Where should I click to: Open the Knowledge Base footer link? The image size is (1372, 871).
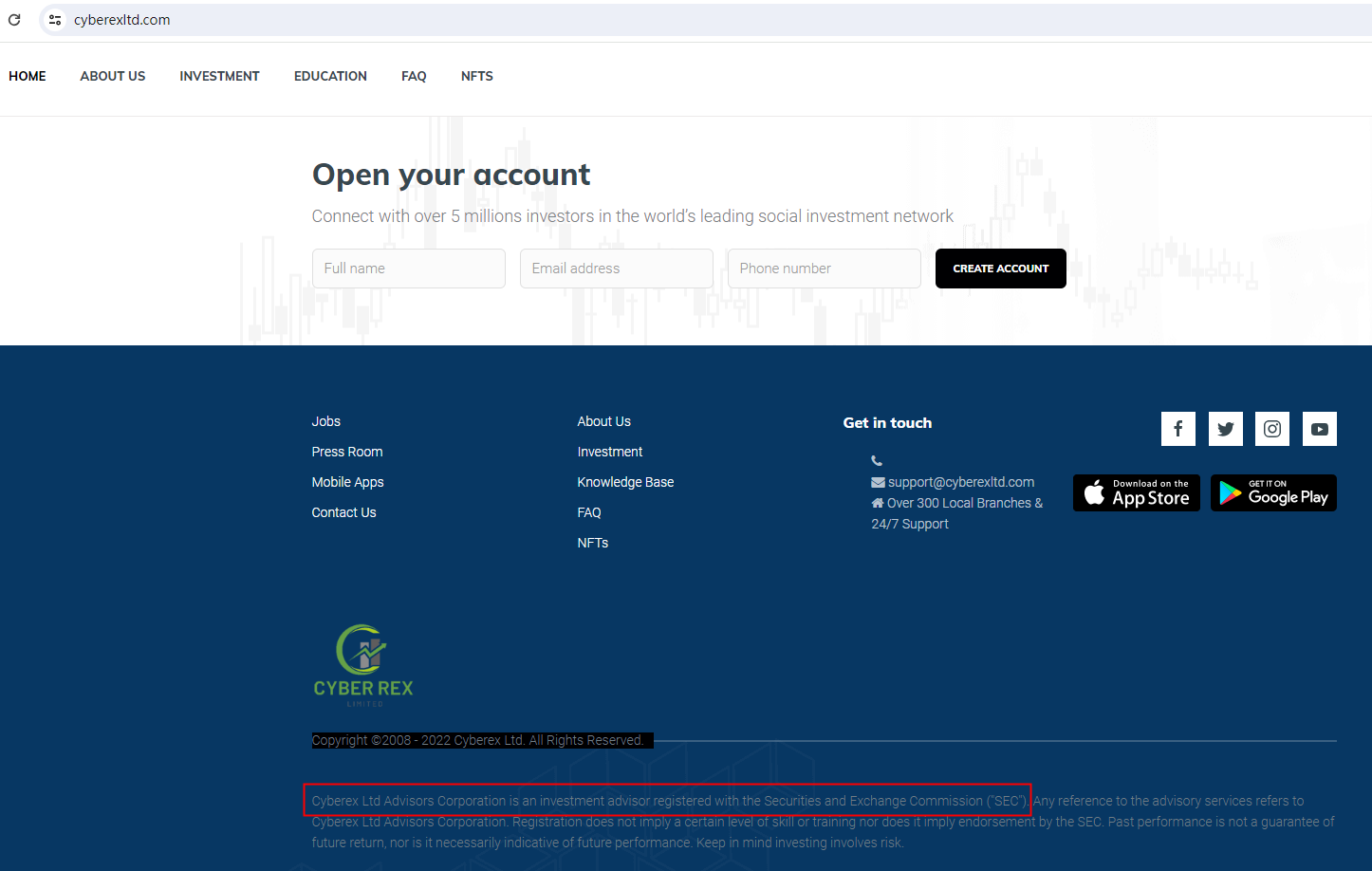(626, 482)
